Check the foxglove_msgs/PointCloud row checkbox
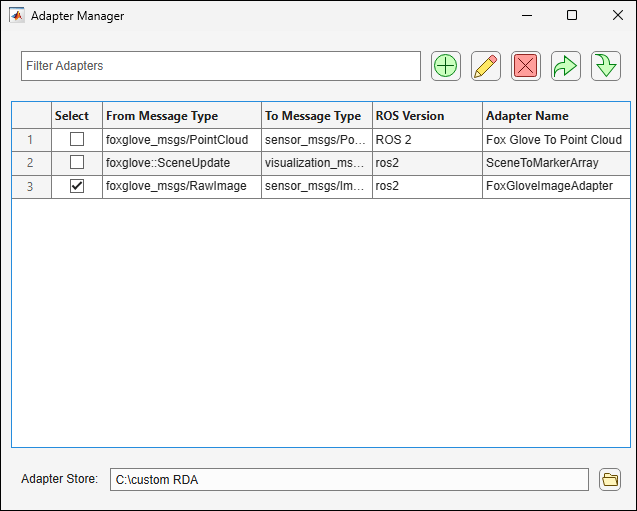The image size is (637, 511). [x=77, y=139]
